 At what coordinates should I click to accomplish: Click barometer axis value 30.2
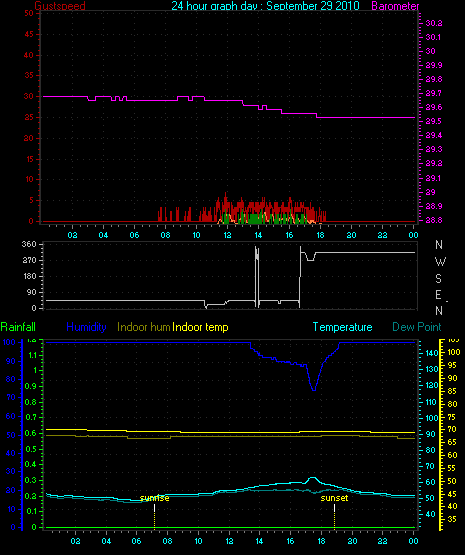pos(434,23)
